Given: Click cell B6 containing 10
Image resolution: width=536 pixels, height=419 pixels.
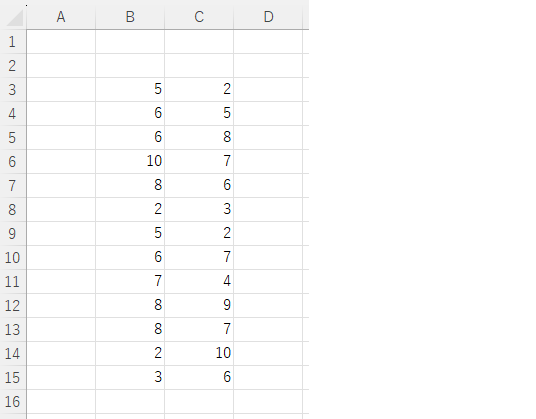Looking at the screenshot, I should click(130, 161).
